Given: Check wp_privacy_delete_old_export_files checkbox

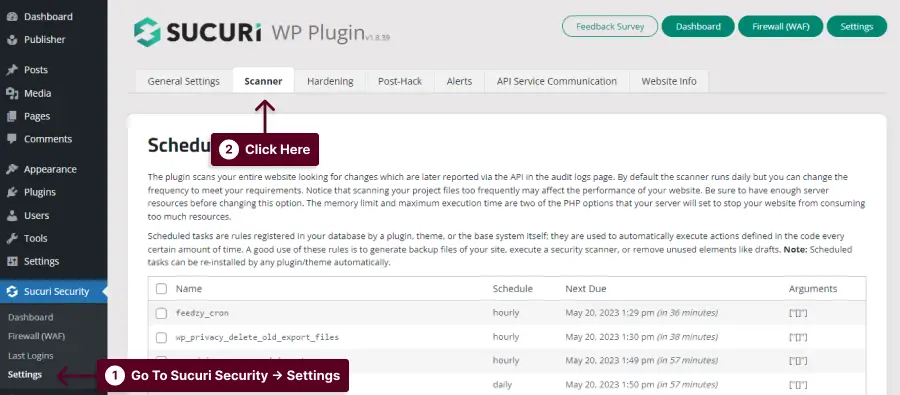Looking at the screenshot, I should (x=161, y=337).
